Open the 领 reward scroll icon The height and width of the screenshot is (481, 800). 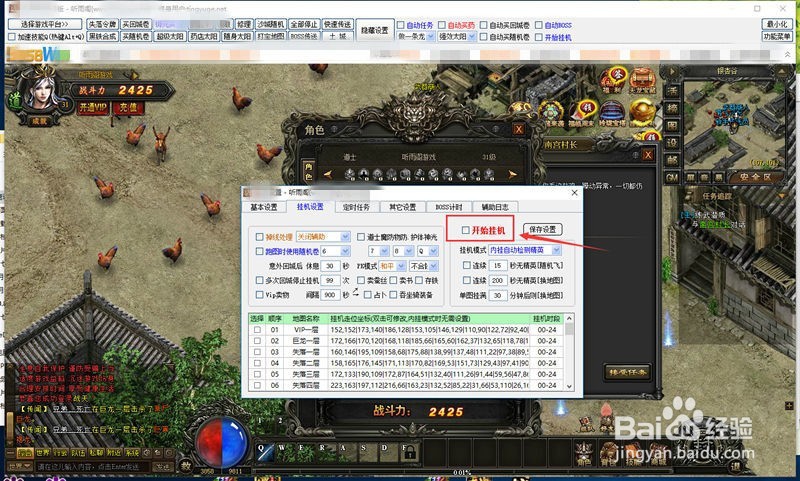583,113
